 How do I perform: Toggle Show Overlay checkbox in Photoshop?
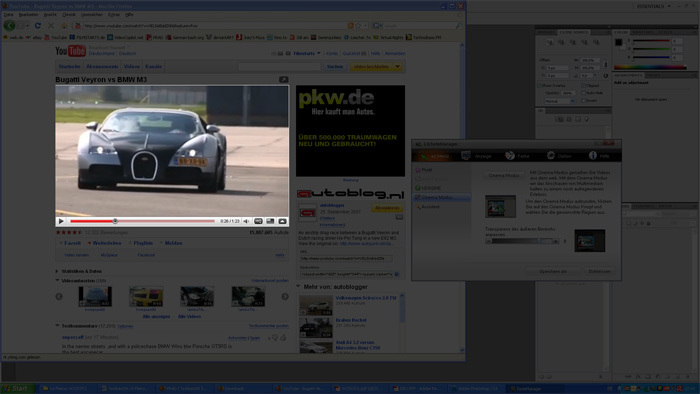[539, 85]
